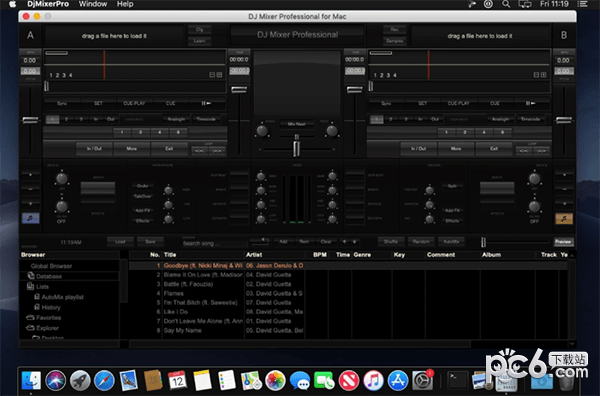This screenshot has height=396, width=600.
Task: Toggle the master Split button
Action: click(x=452, y=186)
